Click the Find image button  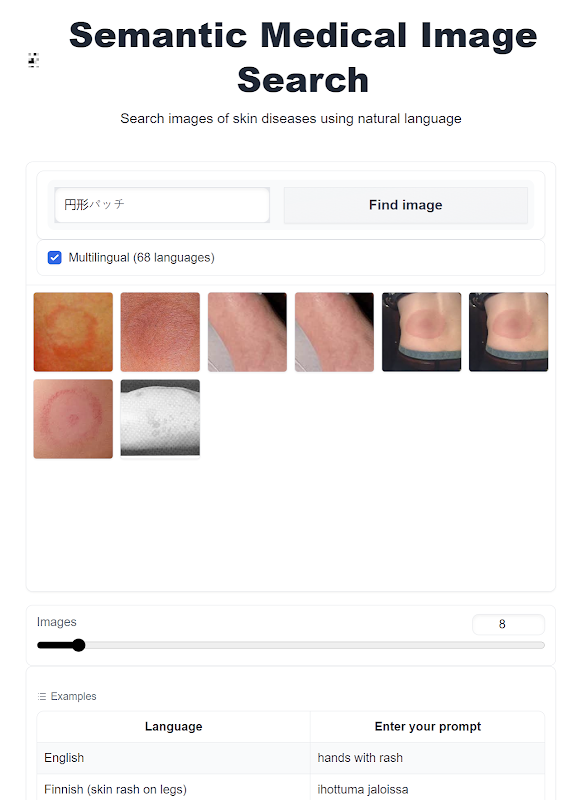406,205
